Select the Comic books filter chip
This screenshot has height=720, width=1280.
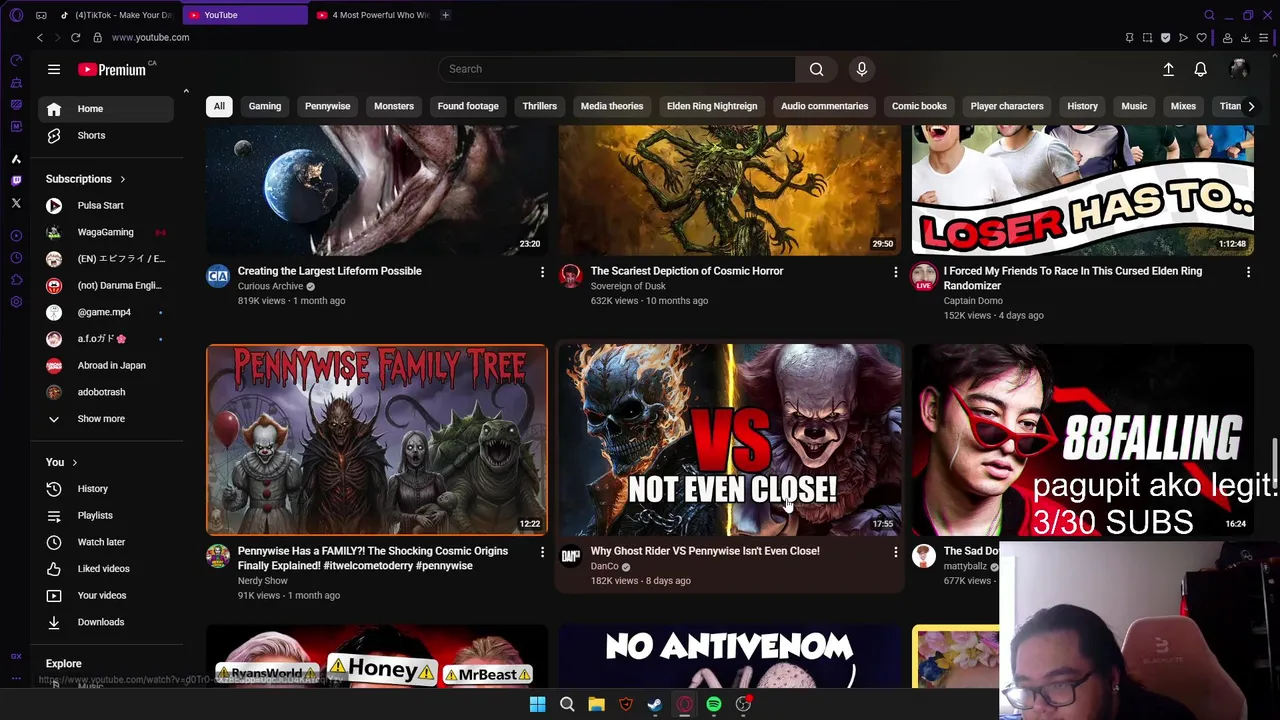(x=919, y=106)
